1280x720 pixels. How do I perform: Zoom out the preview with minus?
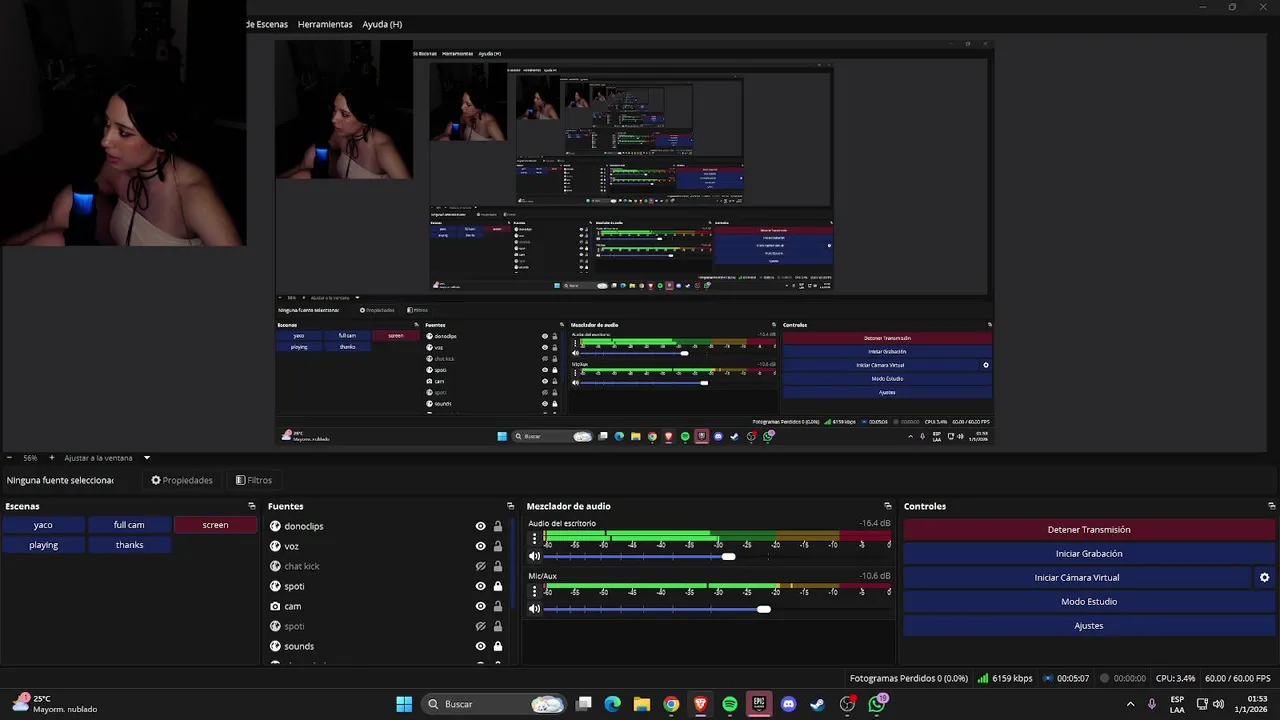pos(9,458)
